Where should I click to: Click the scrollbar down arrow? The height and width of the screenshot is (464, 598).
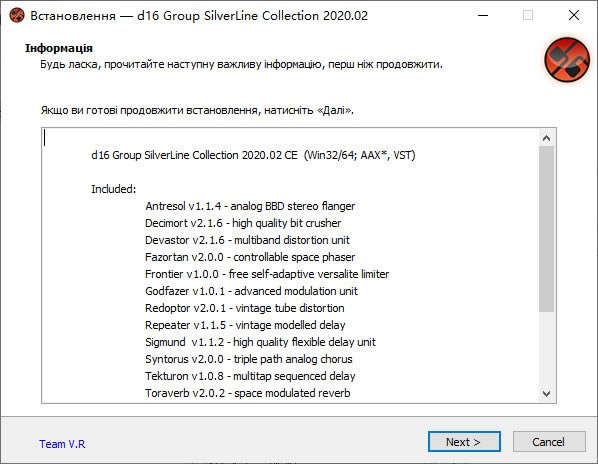click(547, 393)
